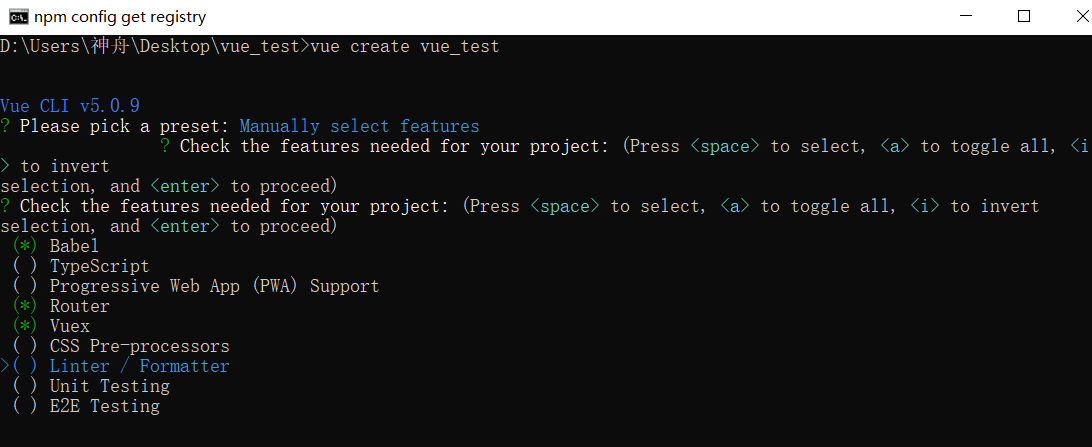The width and height of the screenshot is (1092, 447).
Task: Click the Progressive Web App (PWA) Support label
Action: pos(214,286)
